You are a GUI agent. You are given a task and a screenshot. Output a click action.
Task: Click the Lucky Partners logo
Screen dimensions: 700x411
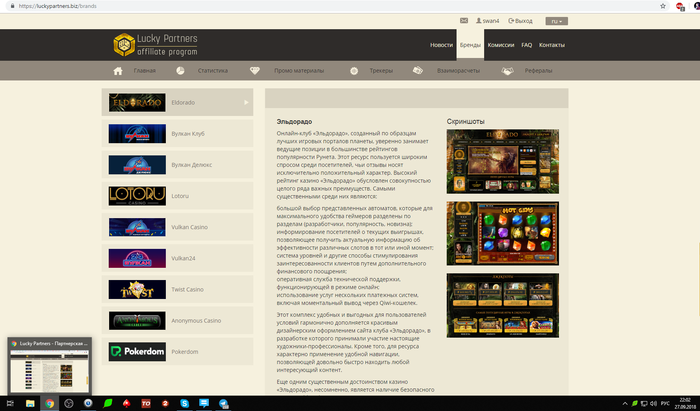155,44
